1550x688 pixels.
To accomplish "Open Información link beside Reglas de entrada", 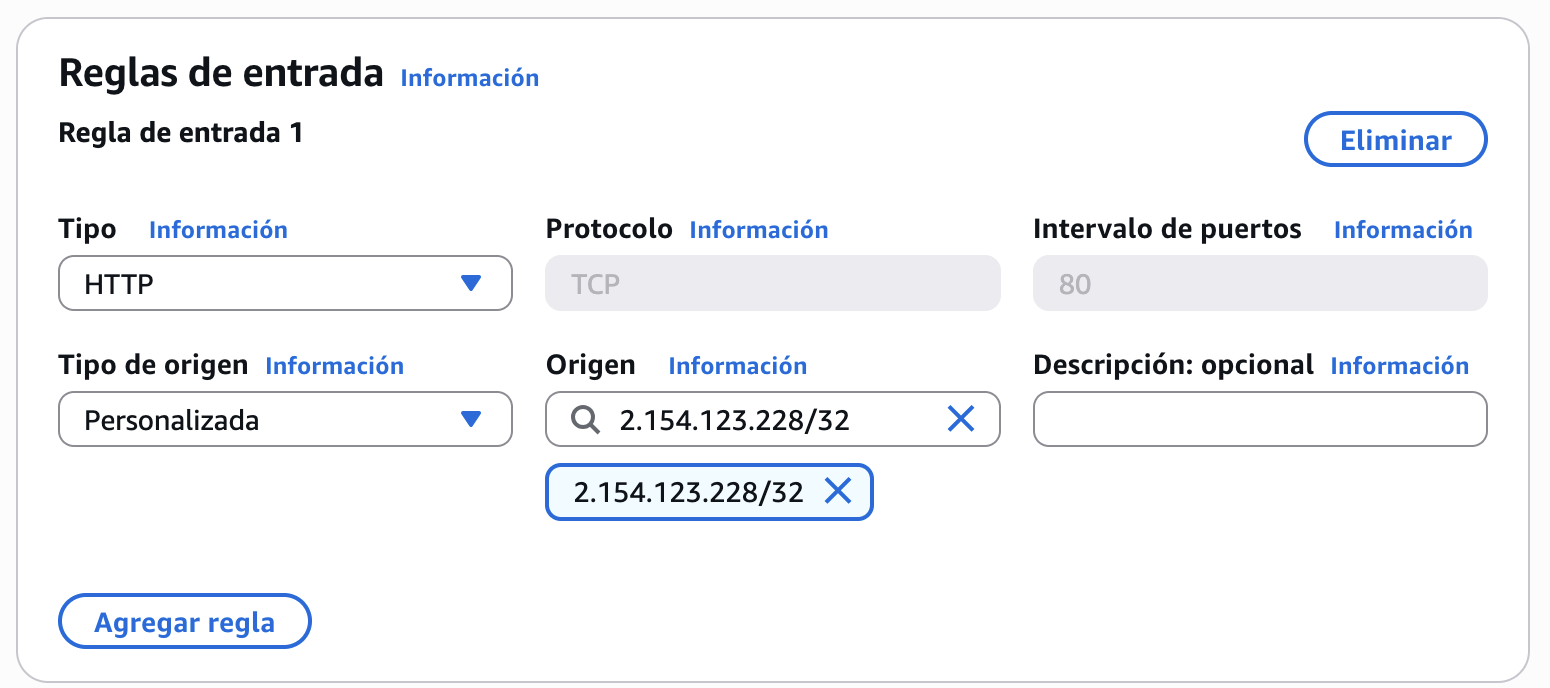I will (x=469, y=78).
